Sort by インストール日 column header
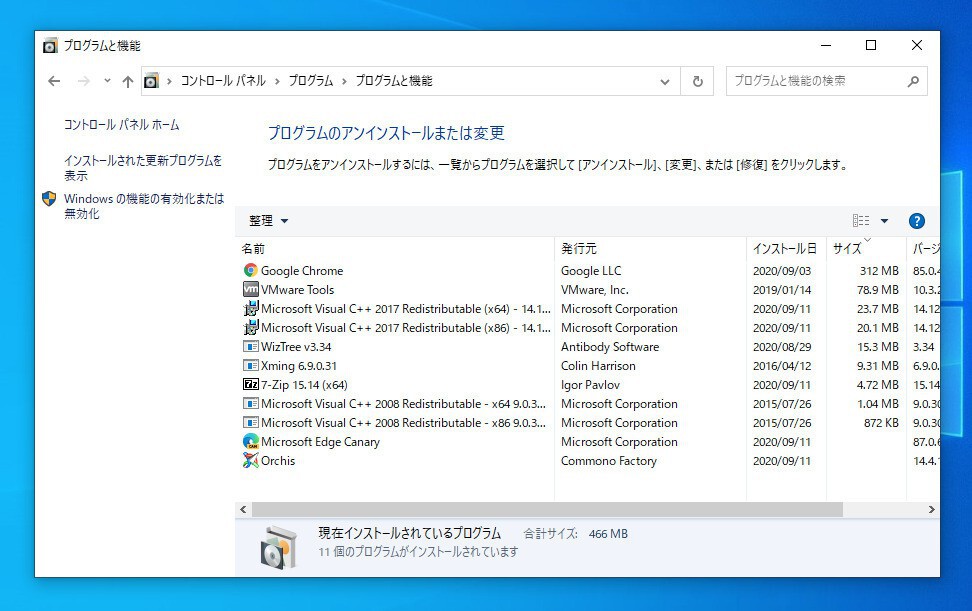Image resolution: width=972 pixels, height=611 pixels. [784, 248]
